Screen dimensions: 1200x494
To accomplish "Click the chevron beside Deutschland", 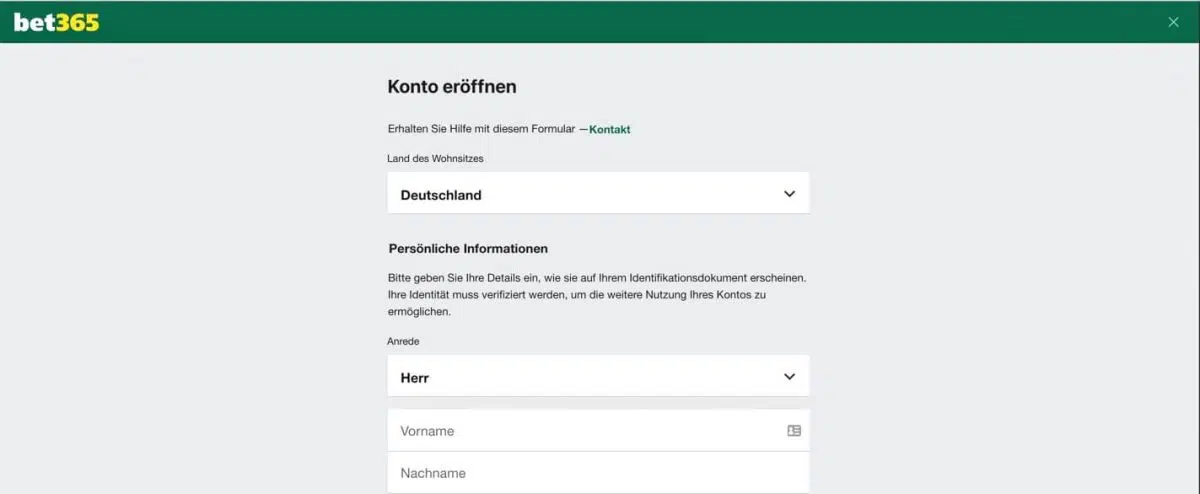I will coord(789,194).
